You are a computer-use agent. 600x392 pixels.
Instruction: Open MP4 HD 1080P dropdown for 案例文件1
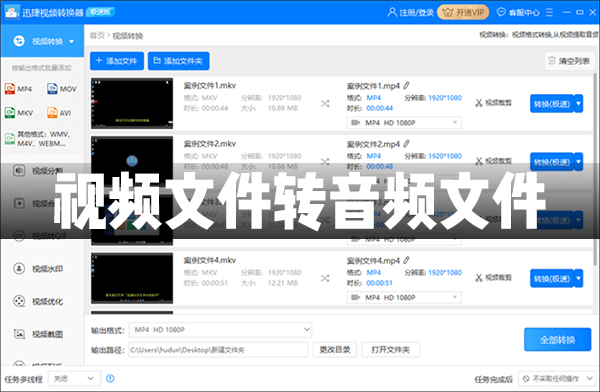[x=404, y=122]
